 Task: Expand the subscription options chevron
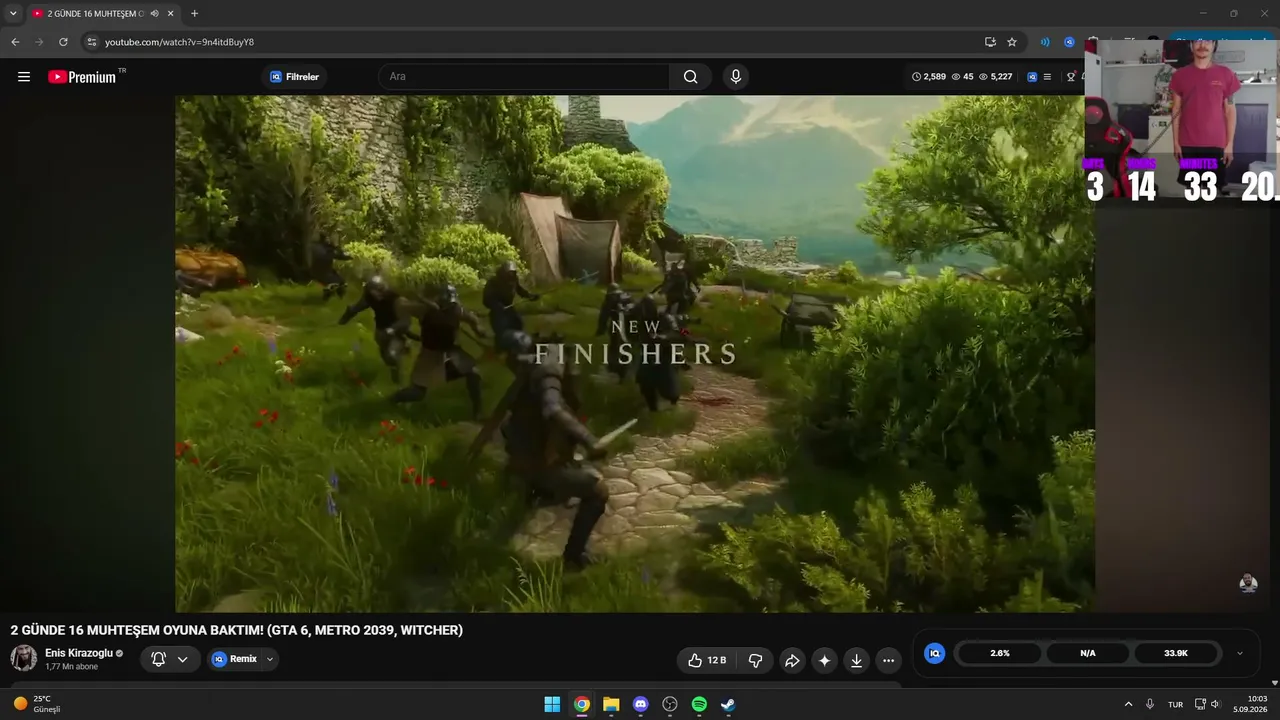[182, 659]
